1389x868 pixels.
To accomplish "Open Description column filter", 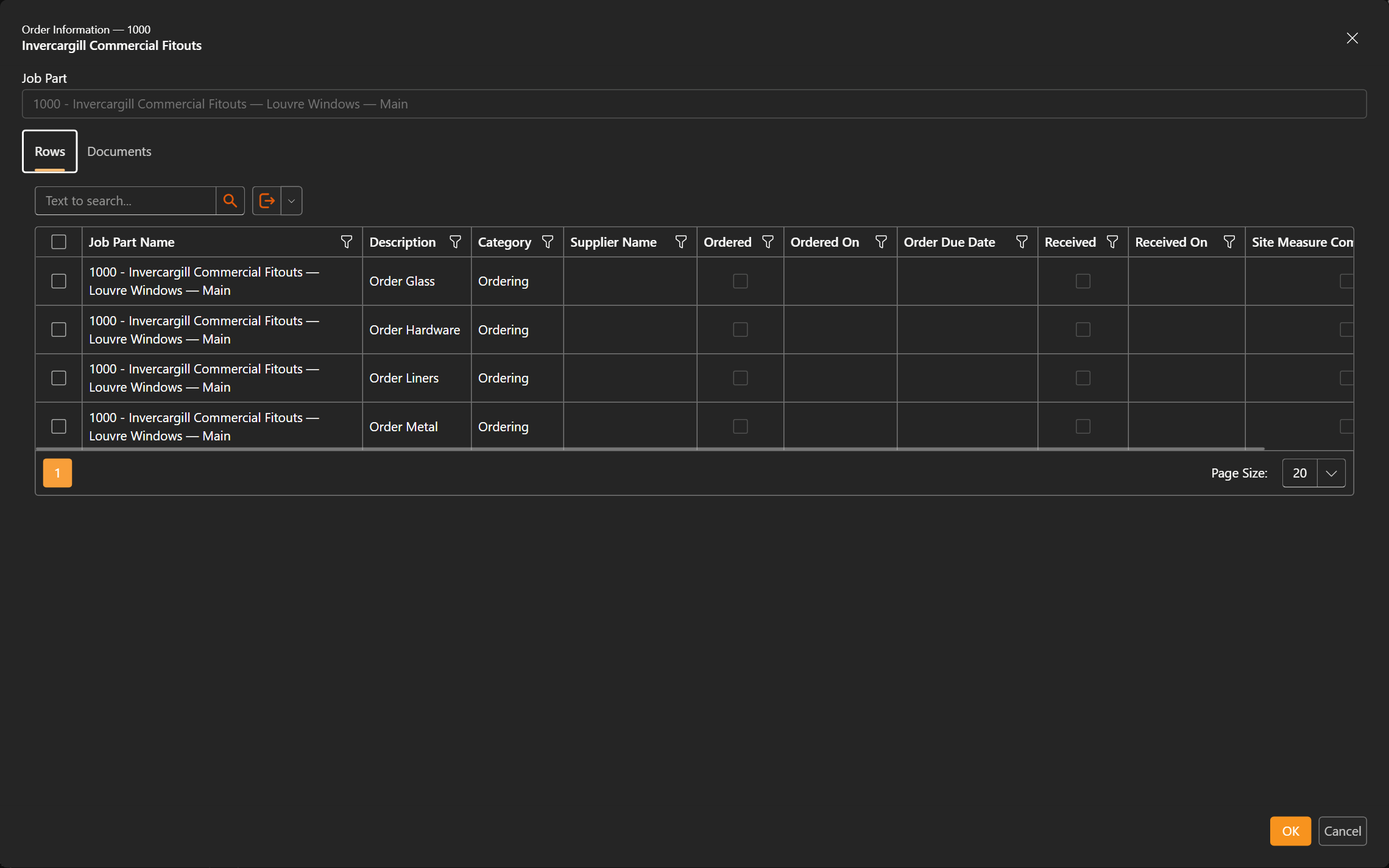I will pos(455,242).
